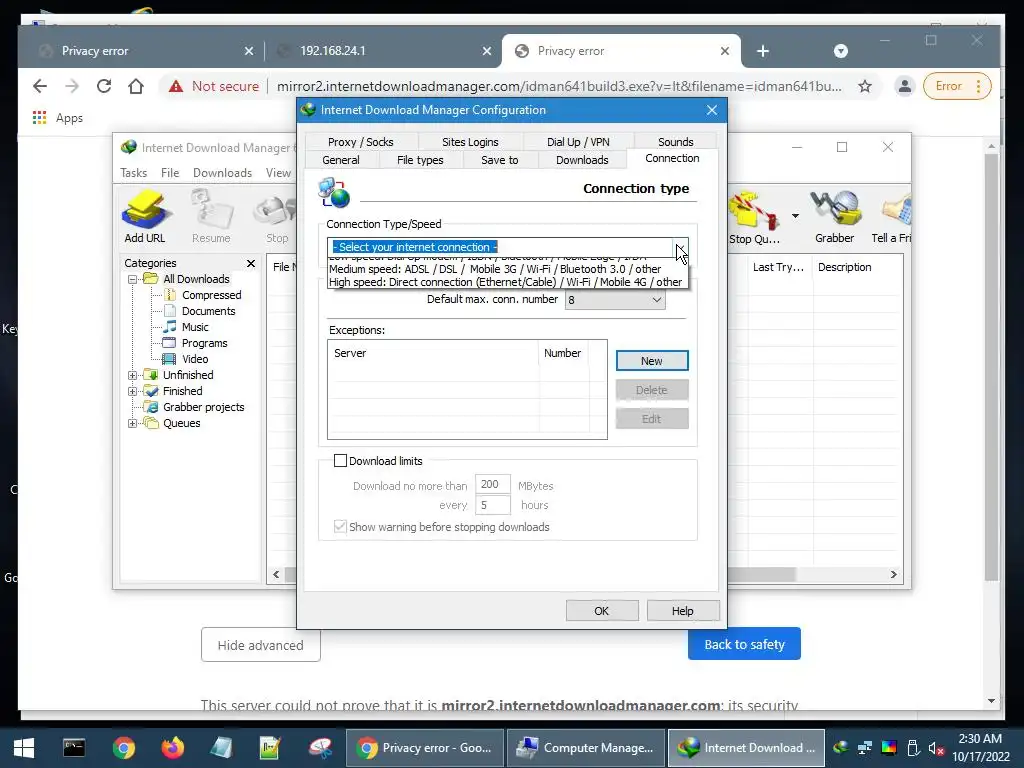Open Stop Queue dropdown arrow
The height and width of the screenshot is (768, 1024).
pos(795,216)
